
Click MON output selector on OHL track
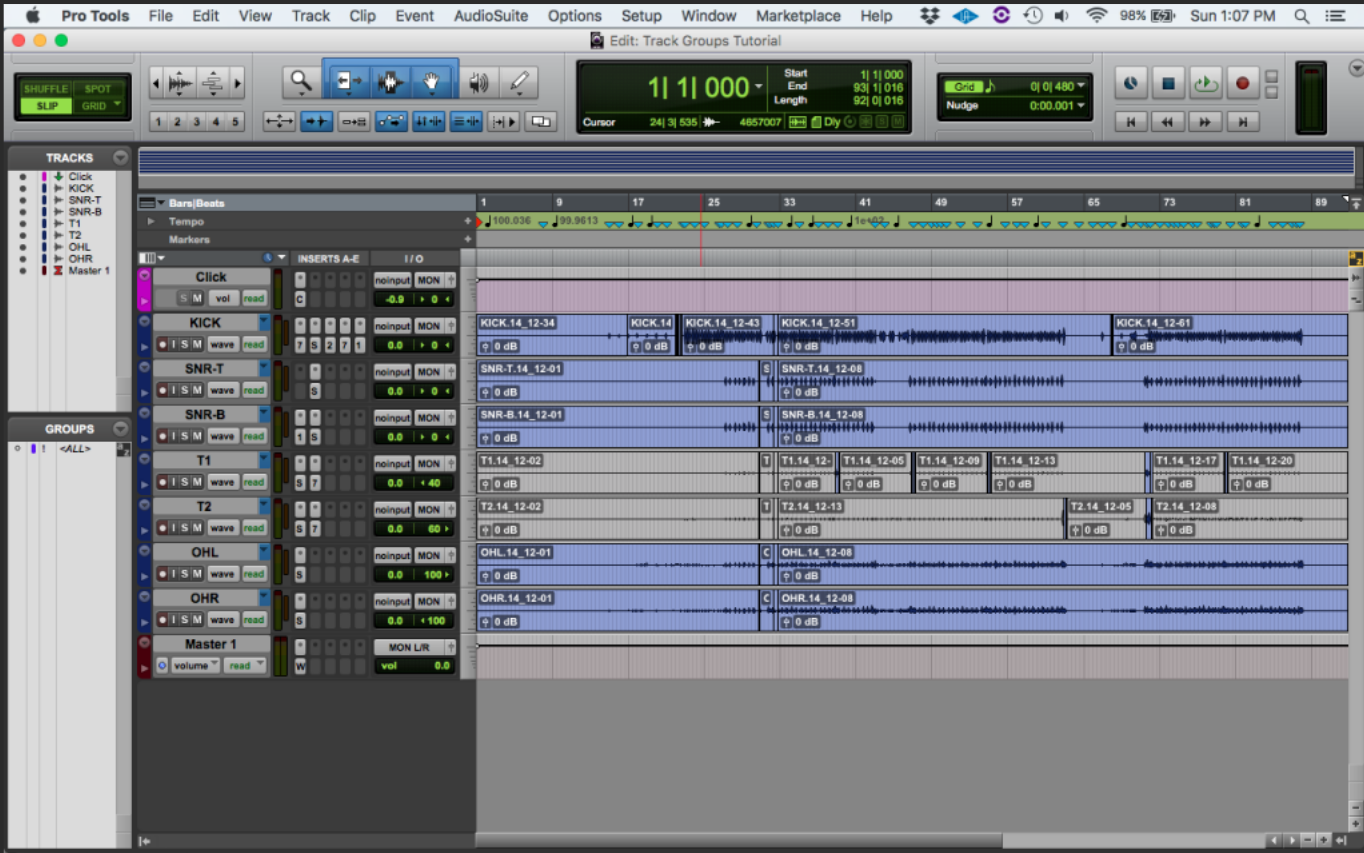pyautogui.click(x=429, y=555)
